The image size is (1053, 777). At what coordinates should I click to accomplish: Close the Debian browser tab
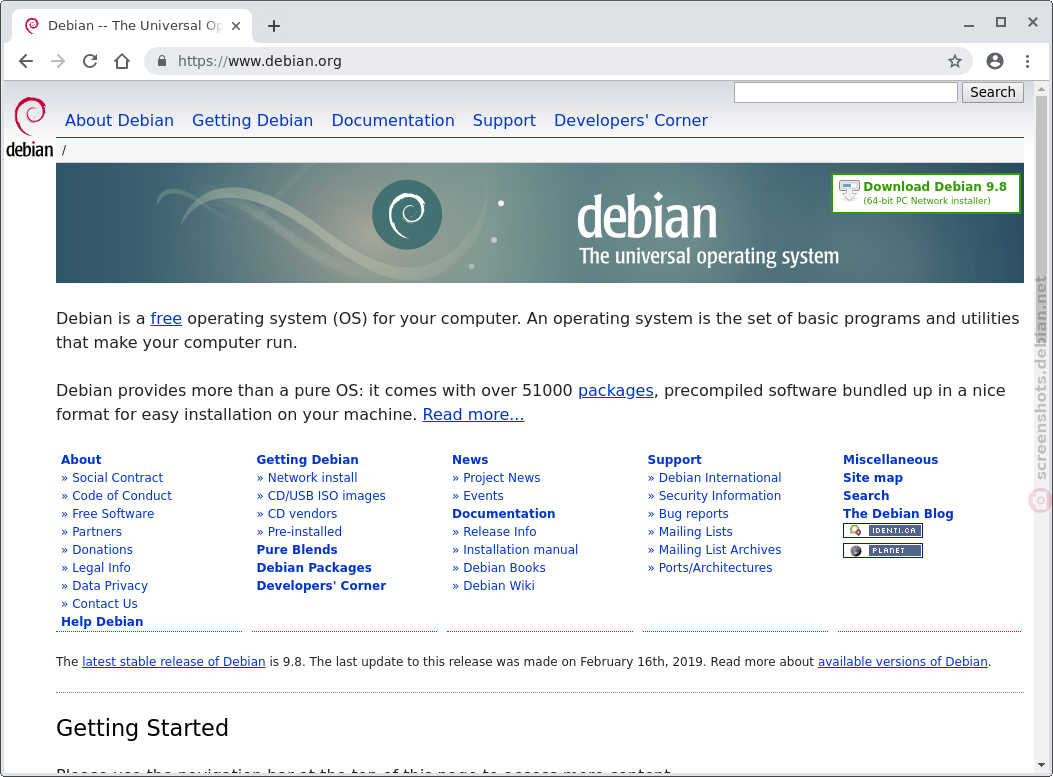(236, 26)
